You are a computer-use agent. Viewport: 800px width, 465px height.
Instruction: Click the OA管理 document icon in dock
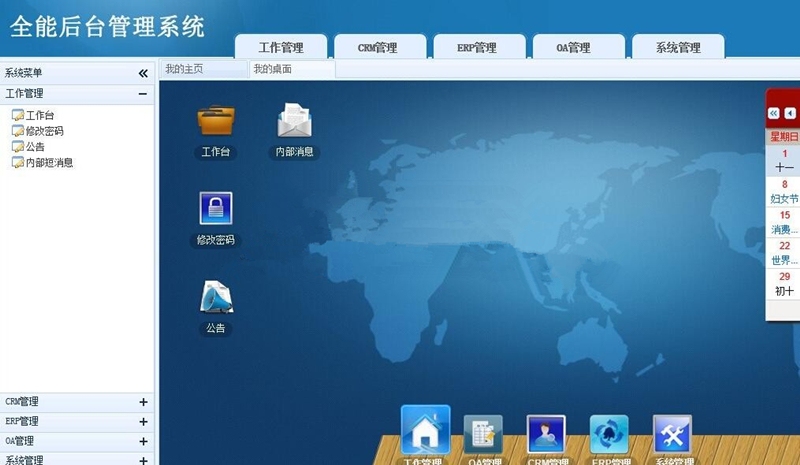click(483, 434)
